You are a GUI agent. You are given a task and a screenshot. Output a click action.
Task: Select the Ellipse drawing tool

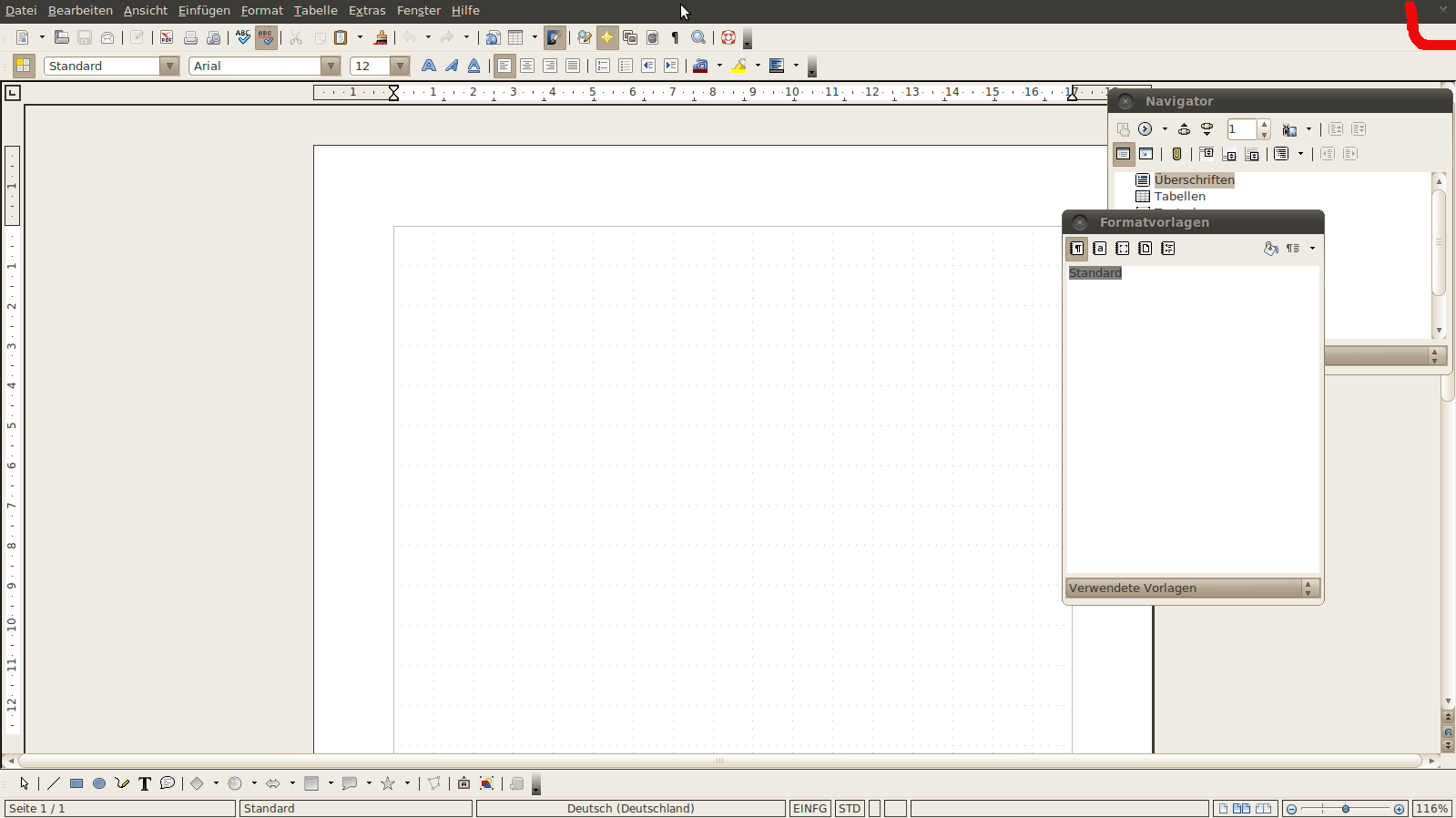(x=99, y=783)
